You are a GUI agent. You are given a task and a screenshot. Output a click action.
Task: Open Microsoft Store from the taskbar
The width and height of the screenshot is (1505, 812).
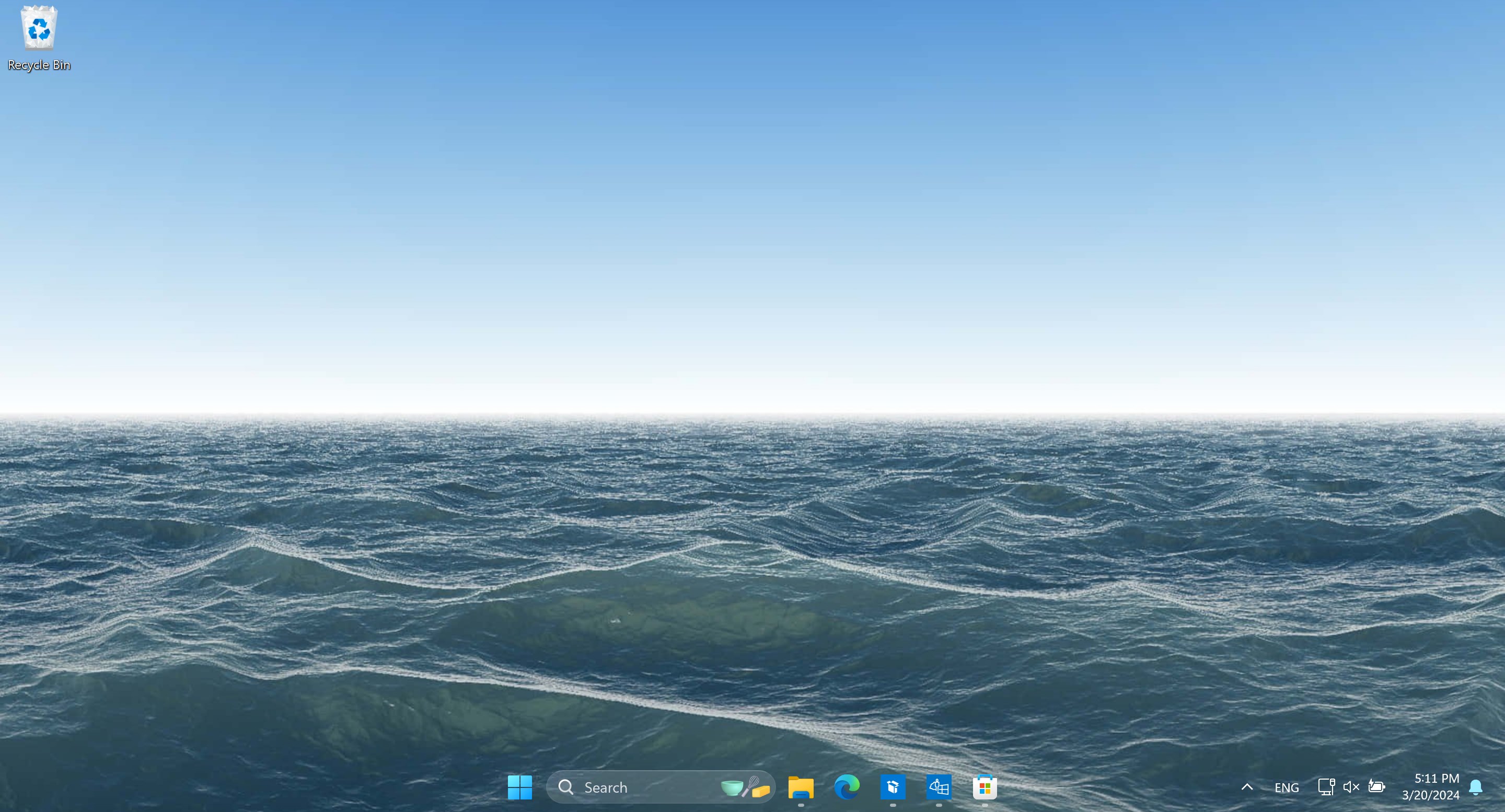tap(985, 787)
